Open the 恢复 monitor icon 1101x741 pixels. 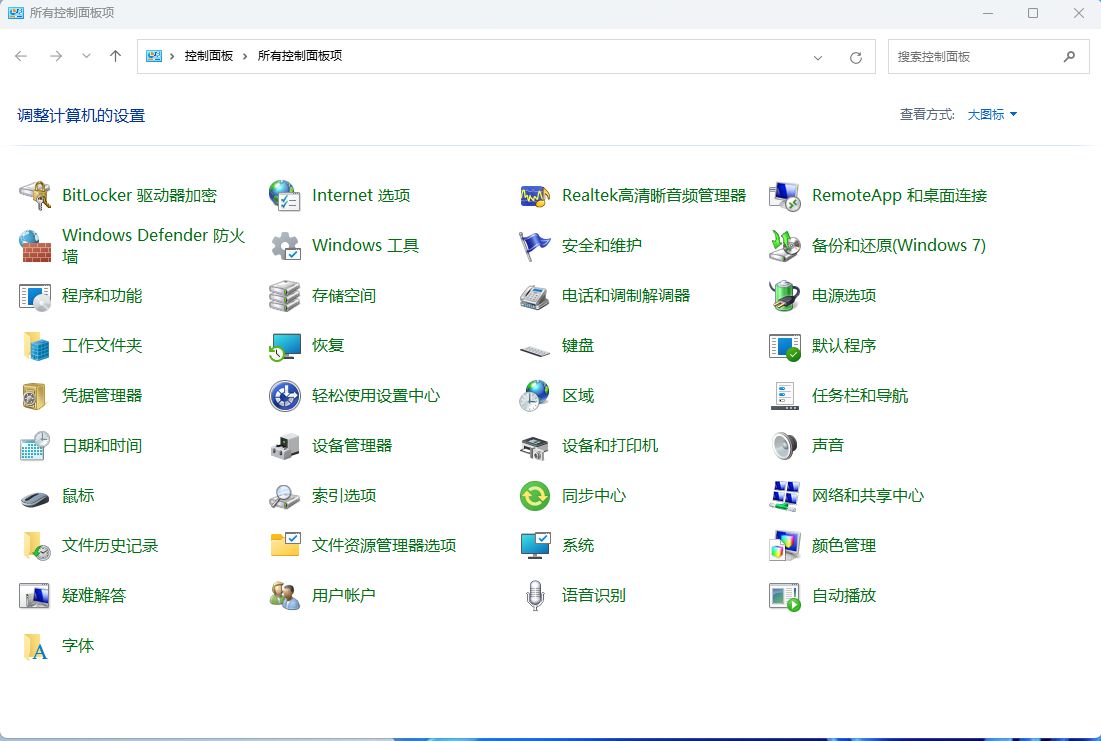pyautogui.click(x=285, y=346)
